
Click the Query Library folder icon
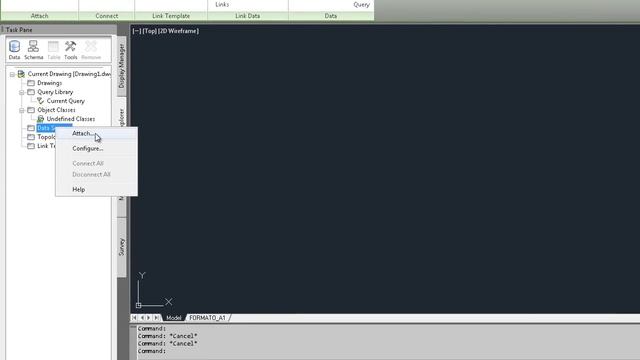point(31,92)
